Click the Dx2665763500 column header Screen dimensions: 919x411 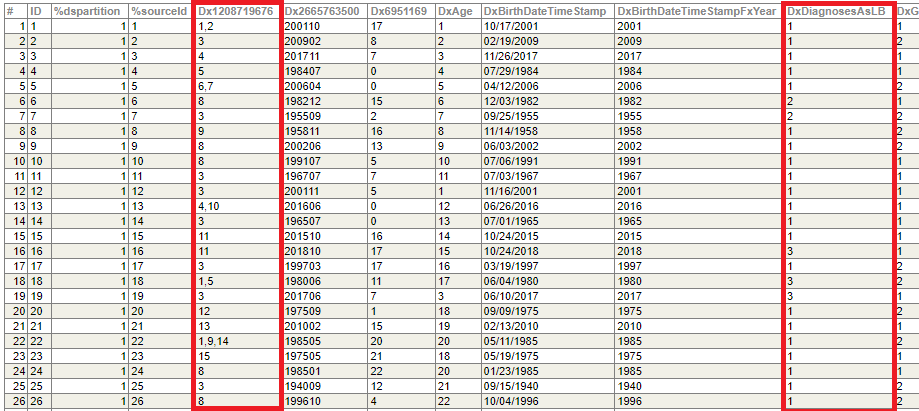(x=323, y=10)
